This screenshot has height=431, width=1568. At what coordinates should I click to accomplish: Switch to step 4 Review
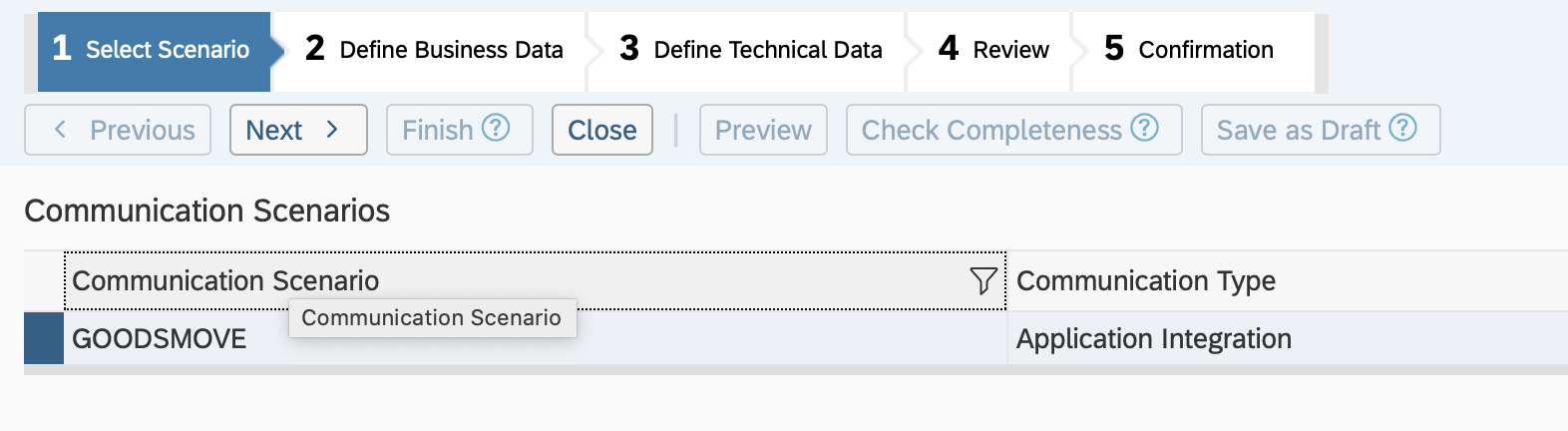point(994,50)
